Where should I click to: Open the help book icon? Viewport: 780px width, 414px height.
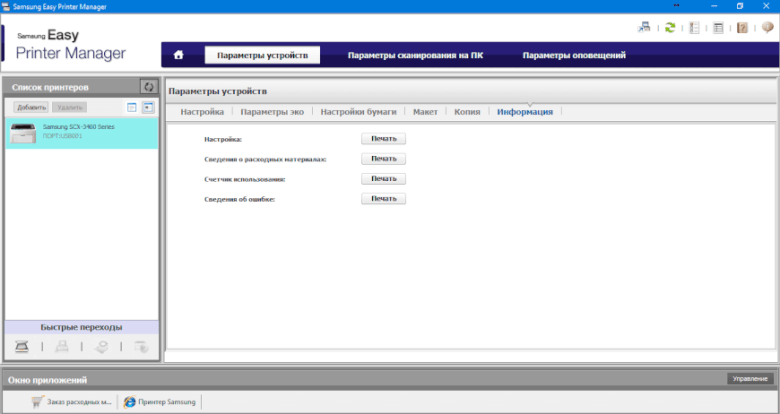[742, 27]
